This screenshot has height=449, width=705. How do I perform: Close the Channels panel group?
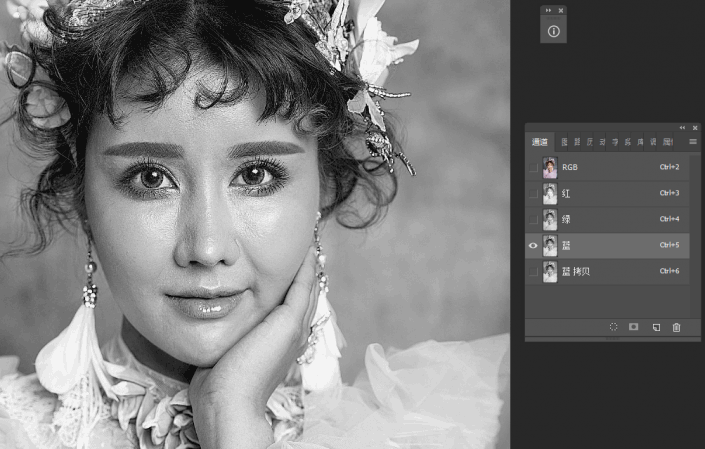[694, 128]
